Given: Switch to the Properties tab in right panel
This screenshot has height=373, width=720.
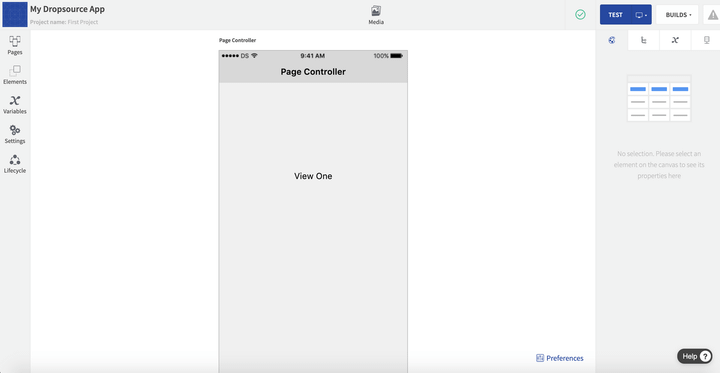Looking at the screenshot, I should click(x=612, y=40).
